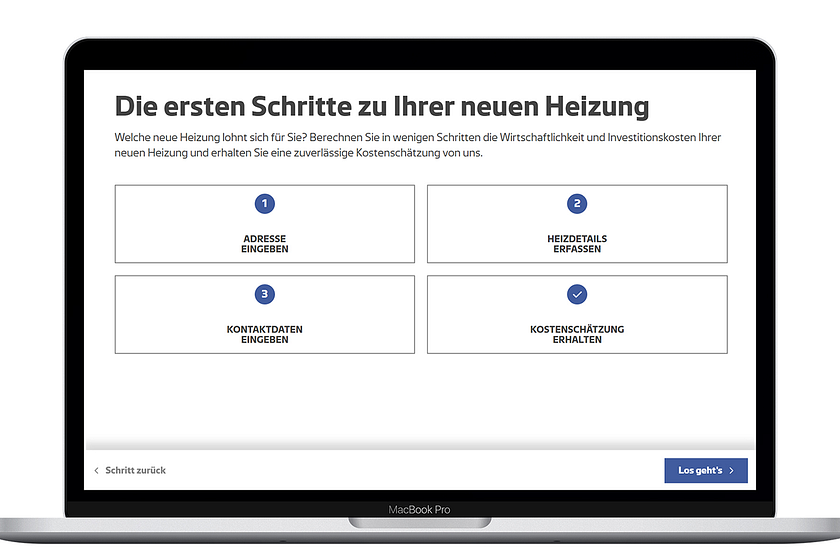Click the left chevron beside Schritt zurück
Screen dimensions: 840x560
pos(96,470)
